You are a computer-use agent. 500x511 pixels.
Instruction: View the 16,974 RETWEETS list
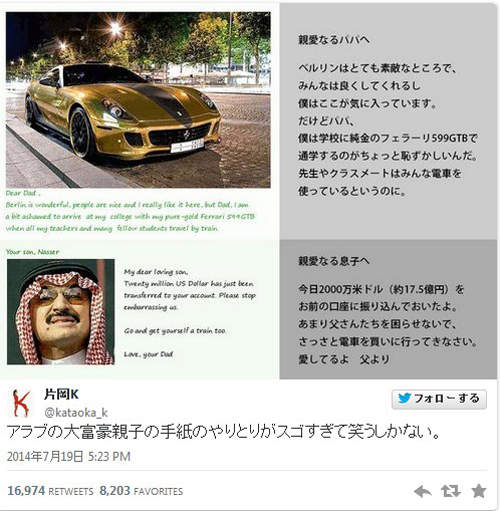point(50,491)
